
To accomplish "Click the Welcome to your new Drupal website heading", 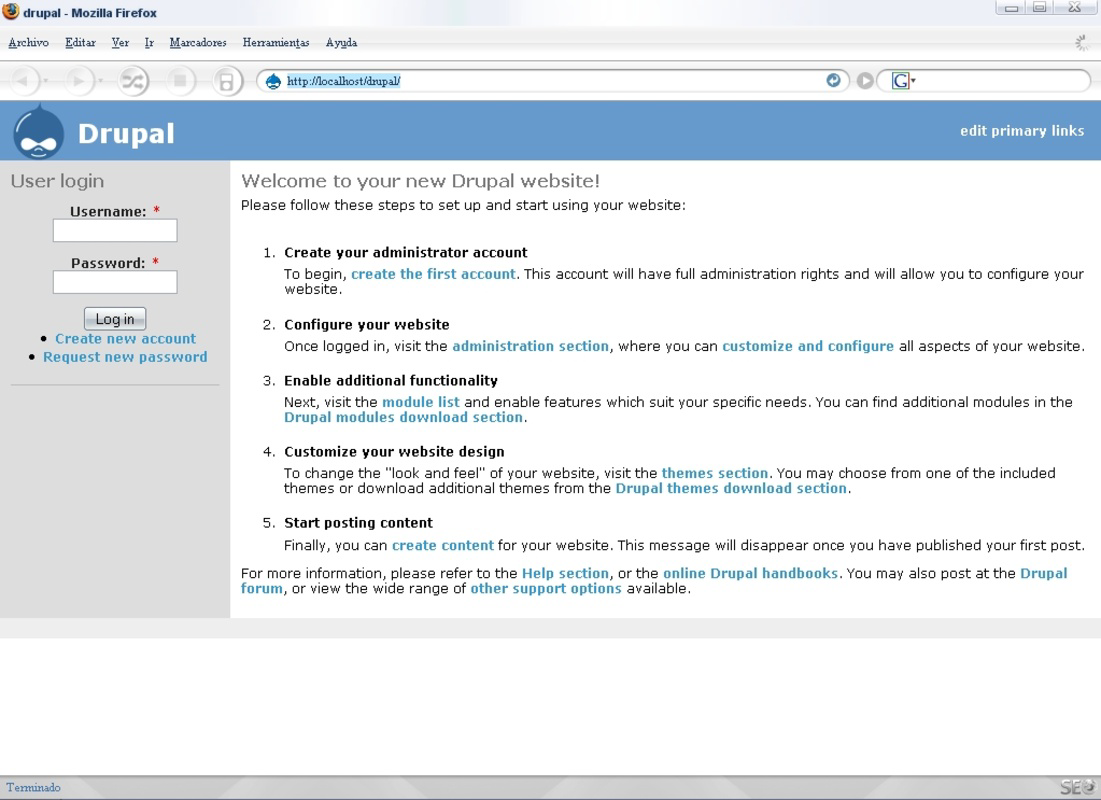I will click(420, 181).
